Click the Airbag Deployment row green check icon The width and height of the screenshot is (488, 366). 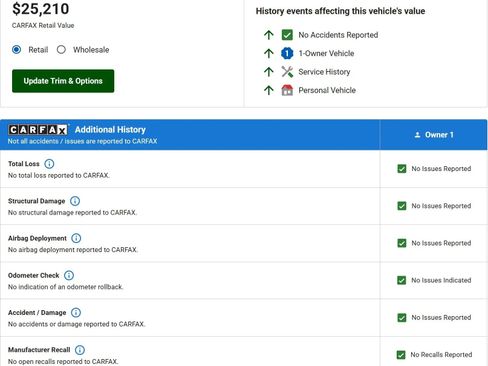402,243
